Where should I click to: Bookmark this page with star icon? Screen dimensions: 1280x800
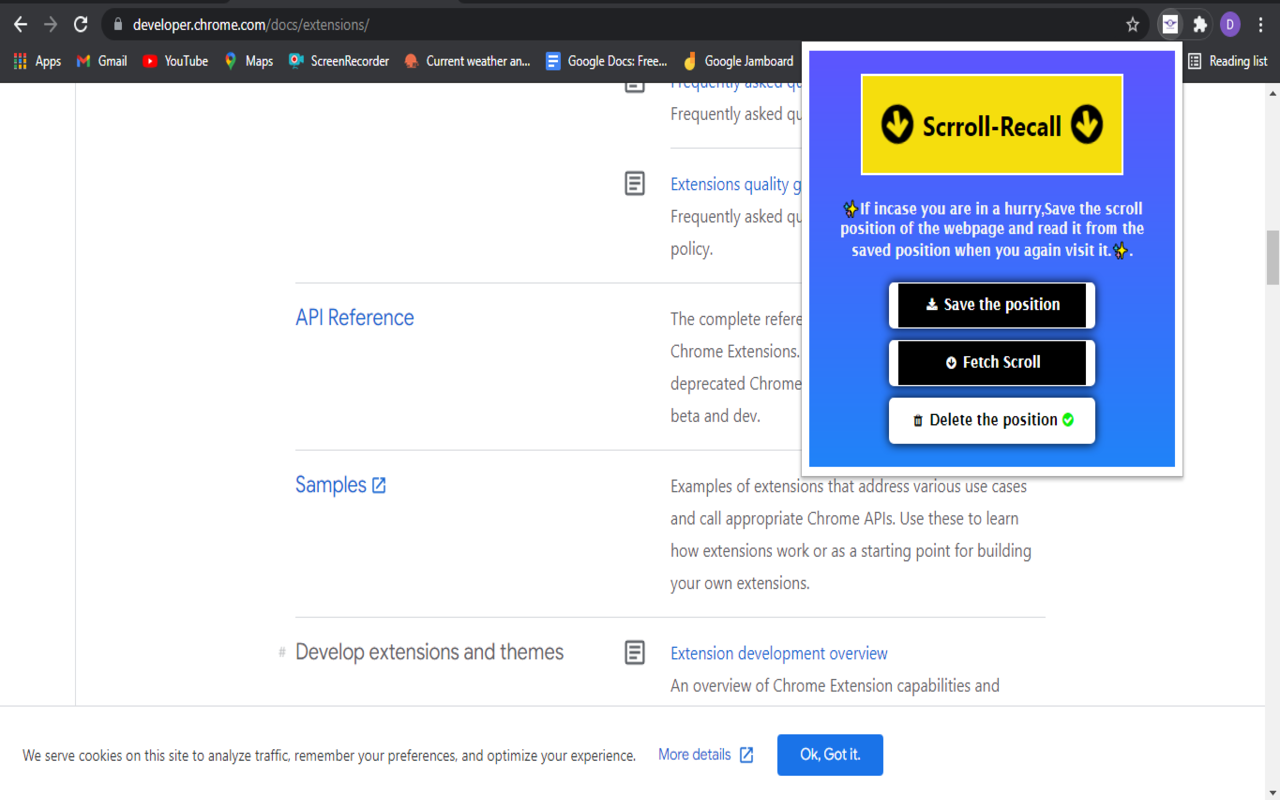tap(1132, 25)
